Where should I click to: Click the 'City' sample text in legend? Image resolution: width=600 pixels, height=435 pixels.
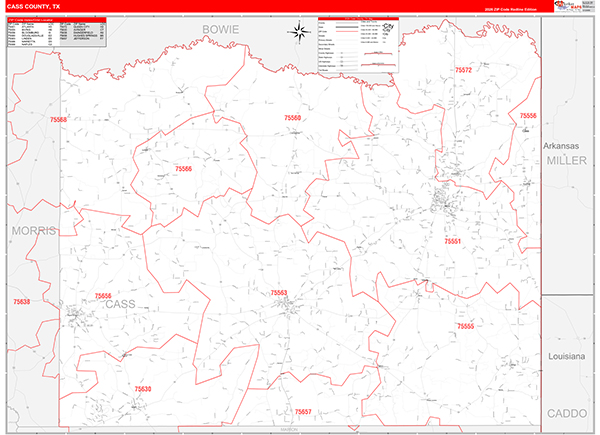point(389,26)
